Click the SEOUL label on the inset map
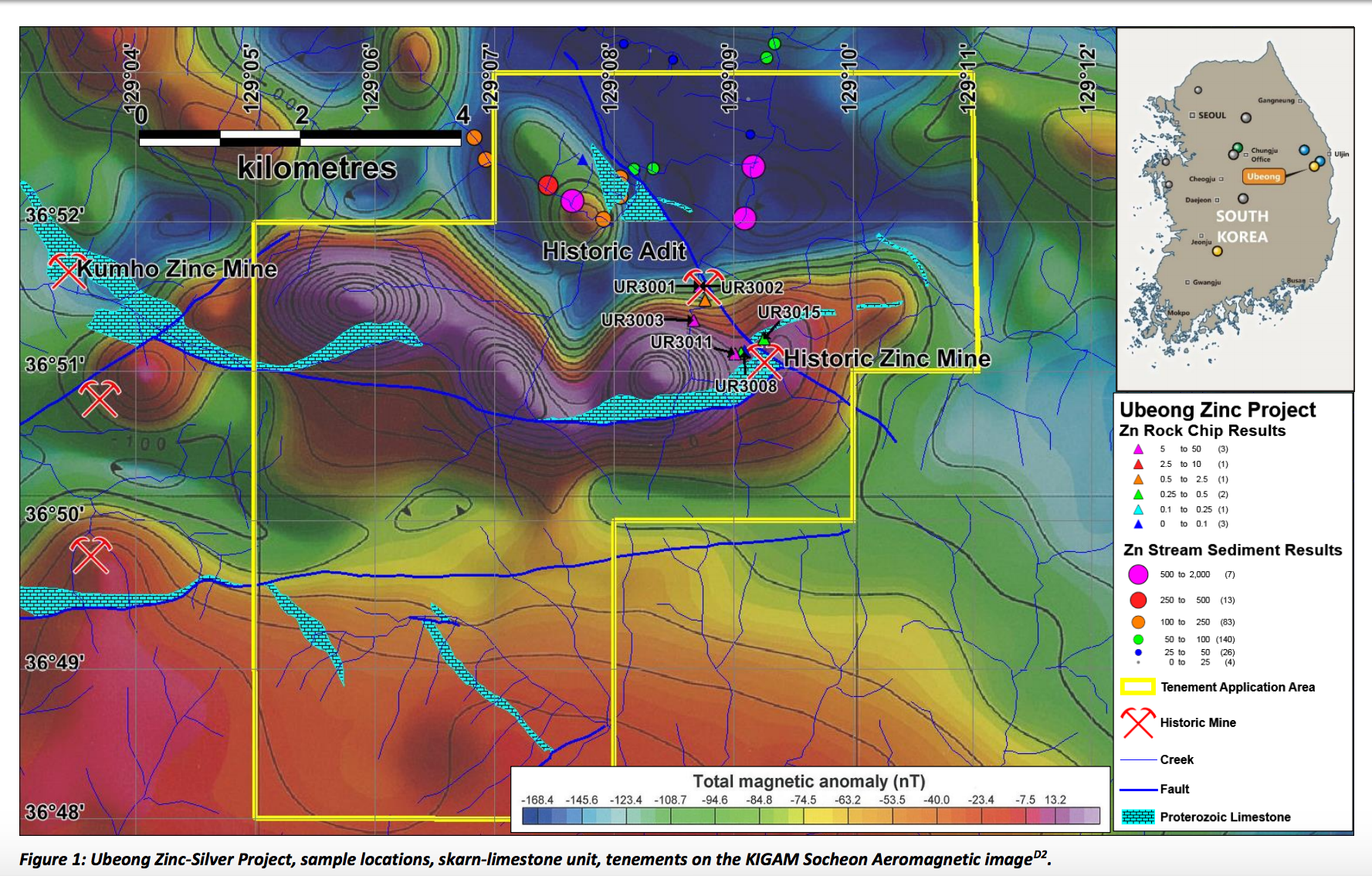 [x=1211, y=116]
